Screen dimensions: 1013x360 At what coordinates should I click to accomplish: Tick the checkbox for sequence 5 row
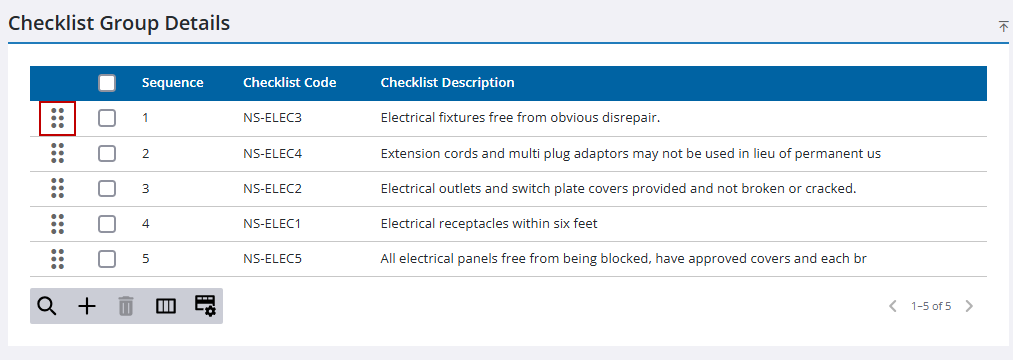pyautogui.click(x=107, y=259)
